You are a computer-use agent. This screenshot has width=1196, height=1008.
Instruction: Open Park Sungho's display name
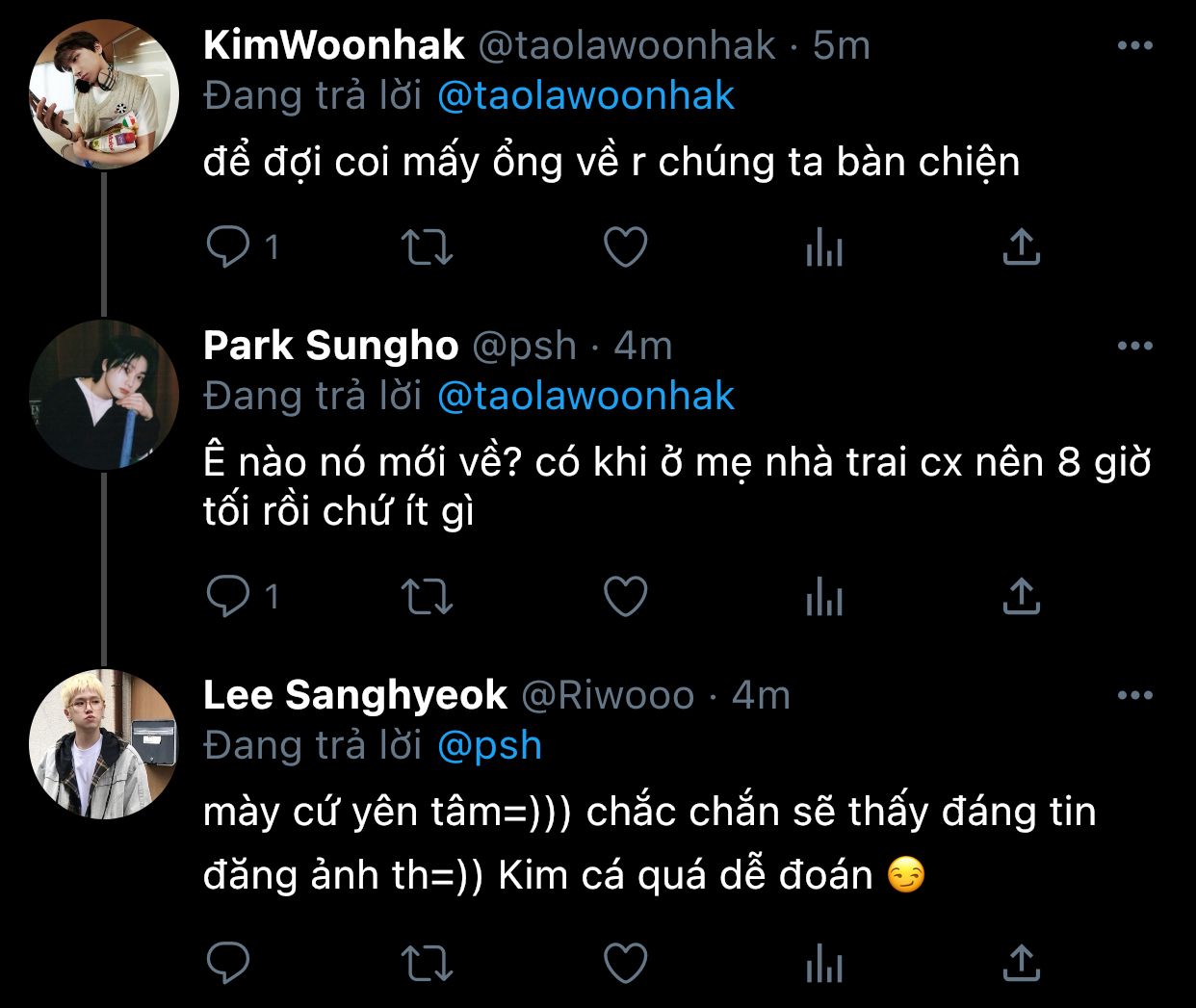(330, 346)
